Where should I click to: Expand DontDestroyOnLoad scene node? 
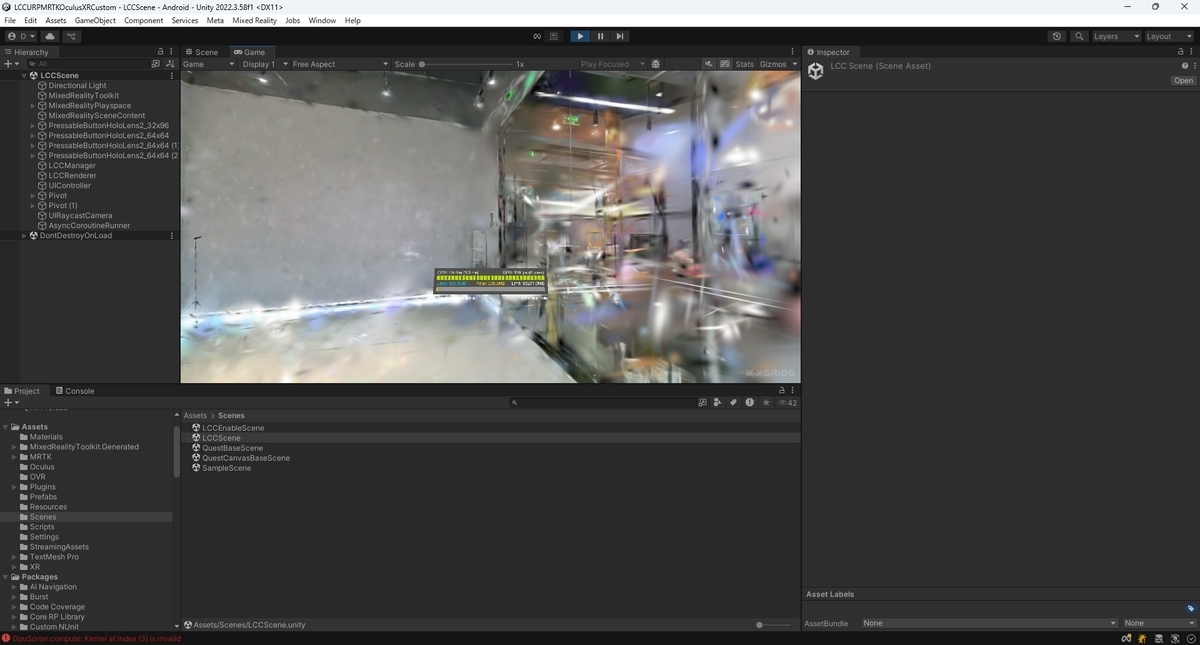point(24,235)
